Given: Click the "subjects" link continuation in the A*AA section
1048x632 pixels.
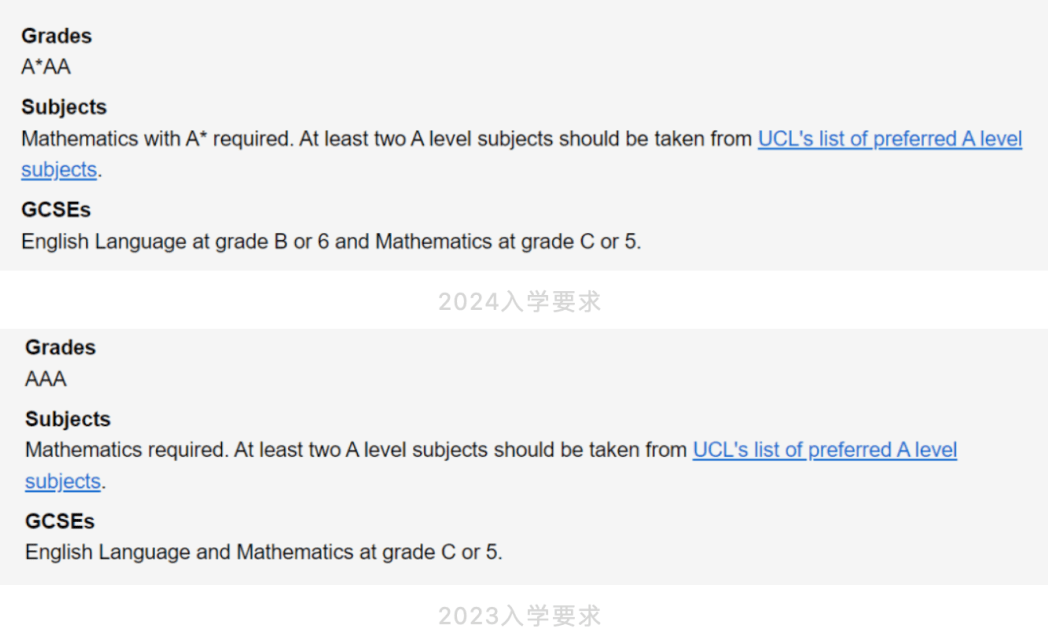Looking at the screenshot, I should click(x=59, y=170).
